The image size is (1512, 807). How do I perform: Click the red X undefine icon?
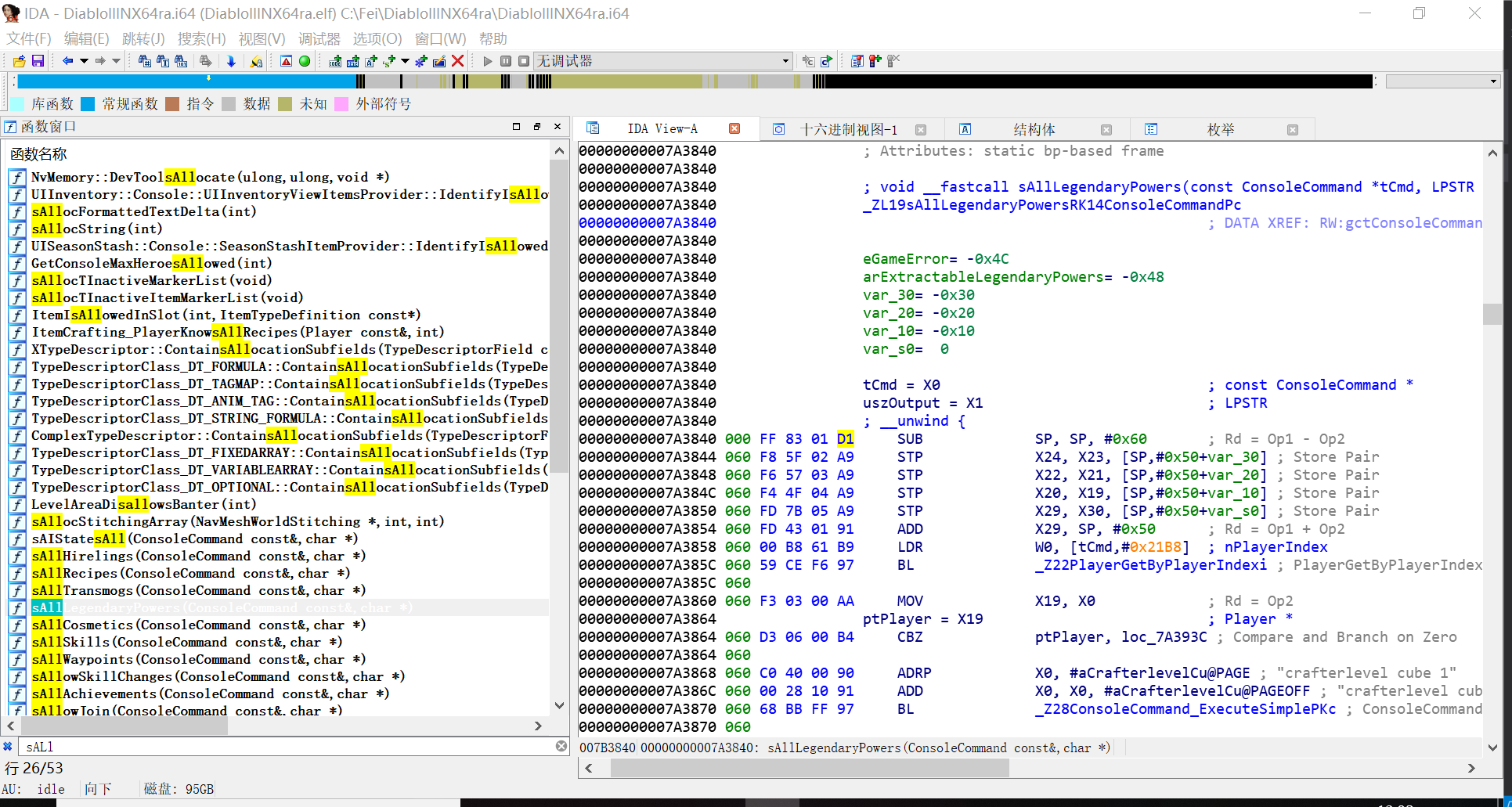point(458,61)
